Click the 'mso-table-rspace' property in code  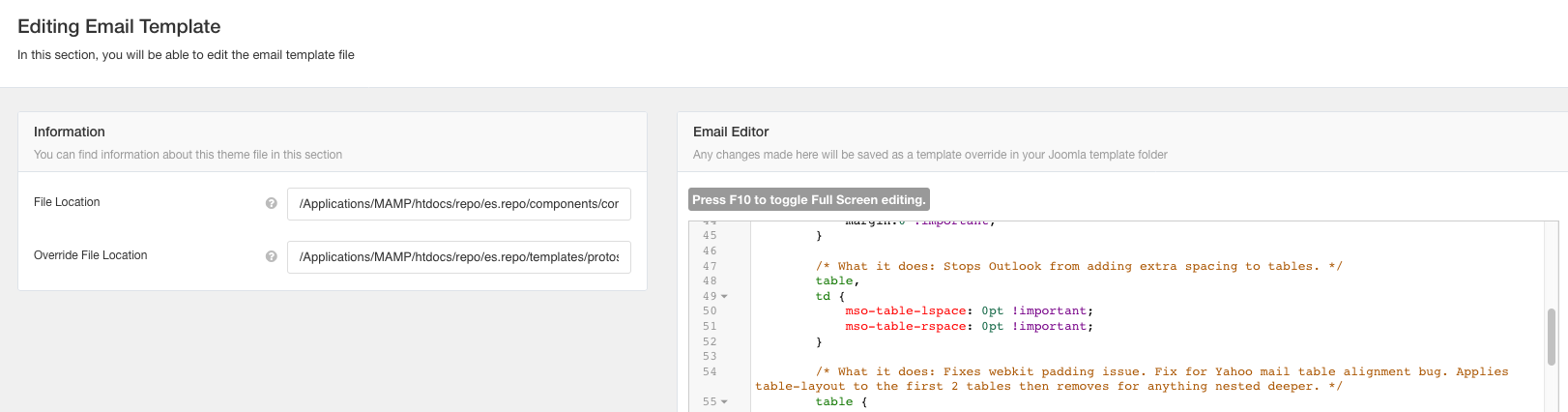(906, 327)
